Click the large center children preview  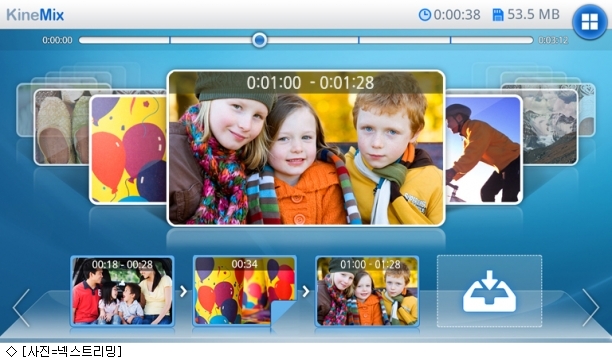[306, 148]
